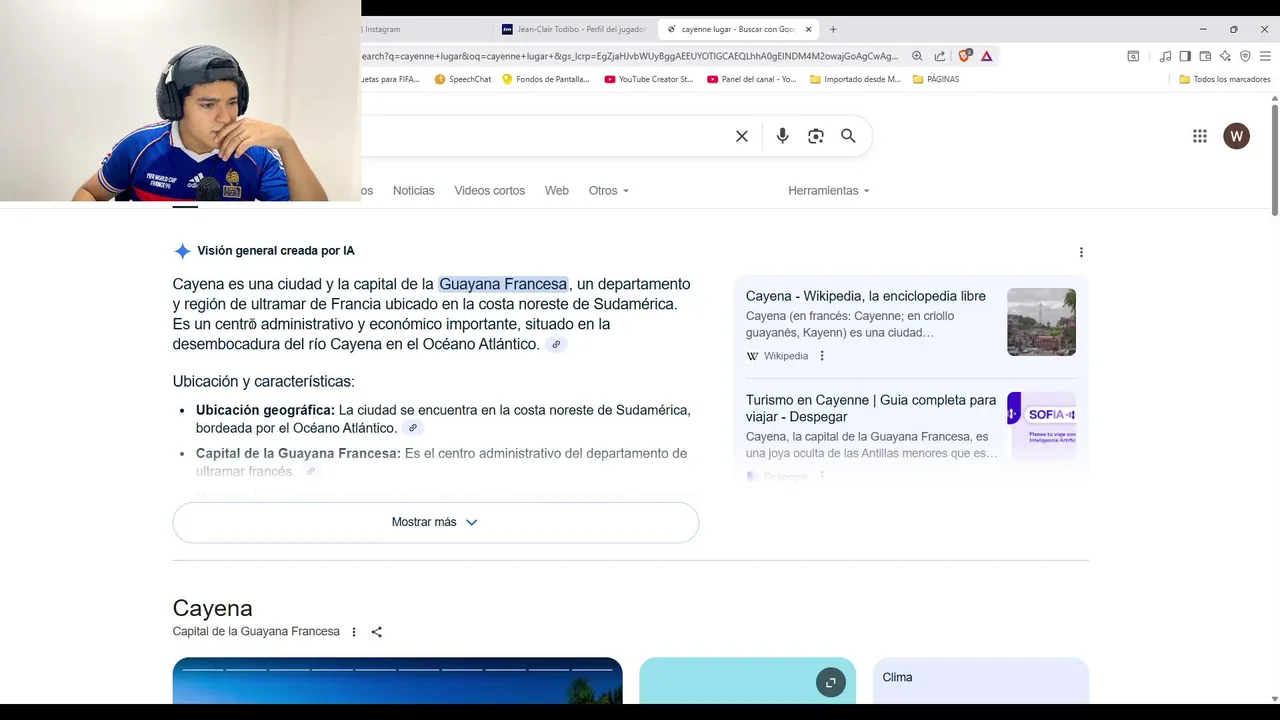Image resolution: width=1280 pixels, height=720 pixels.
Task: Share this page from the address bar
Action: (x=940, y=56)
